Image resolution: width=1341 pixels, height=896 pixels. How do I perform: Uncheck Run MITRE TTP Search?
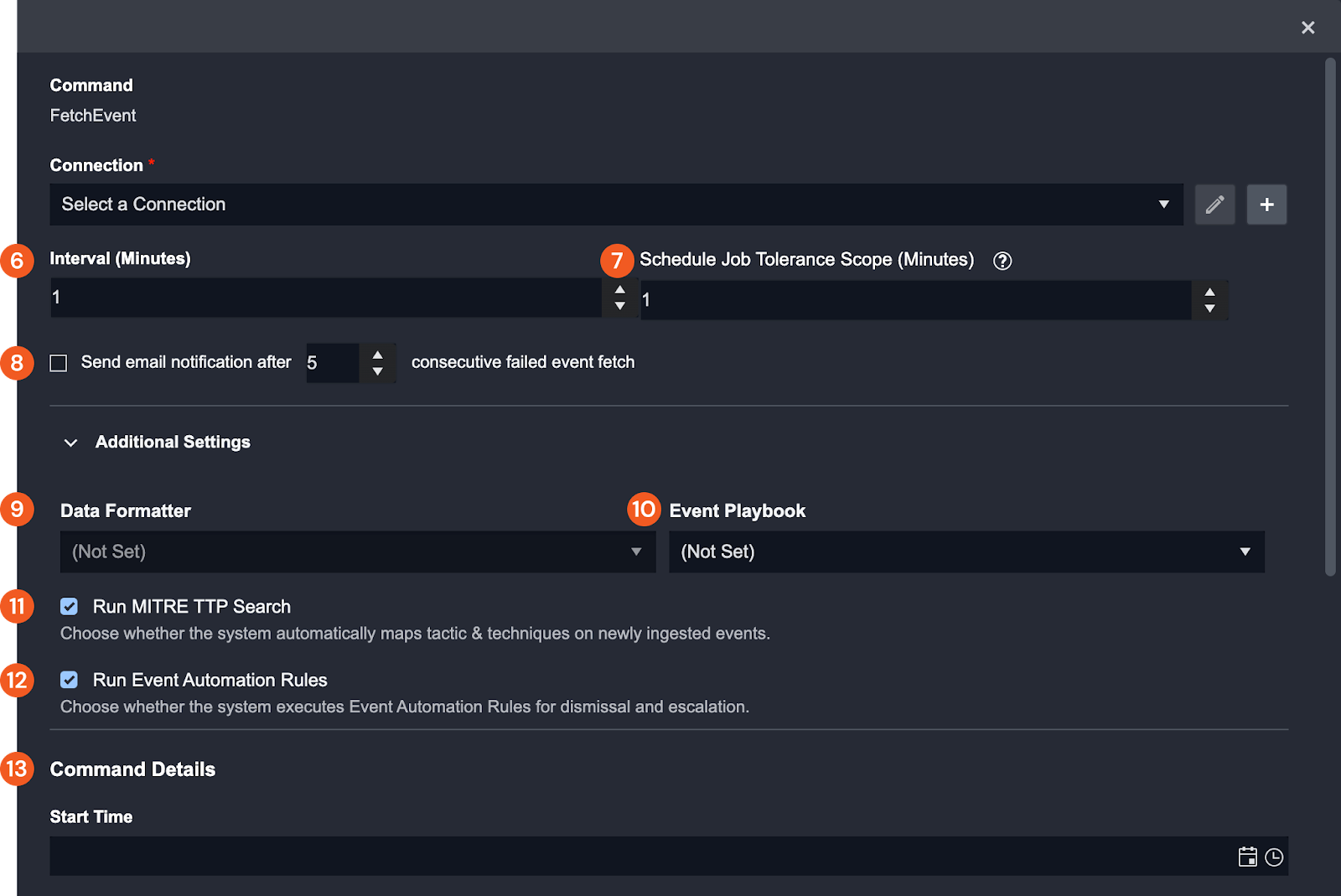coord(70,606)
